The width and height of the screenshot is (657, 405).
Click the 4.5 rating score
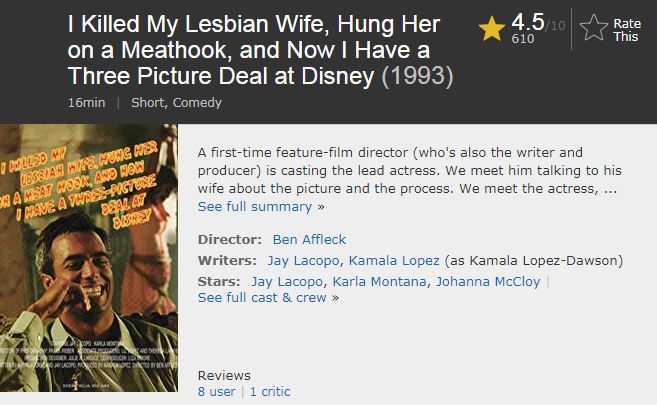[x=526, y=21]
